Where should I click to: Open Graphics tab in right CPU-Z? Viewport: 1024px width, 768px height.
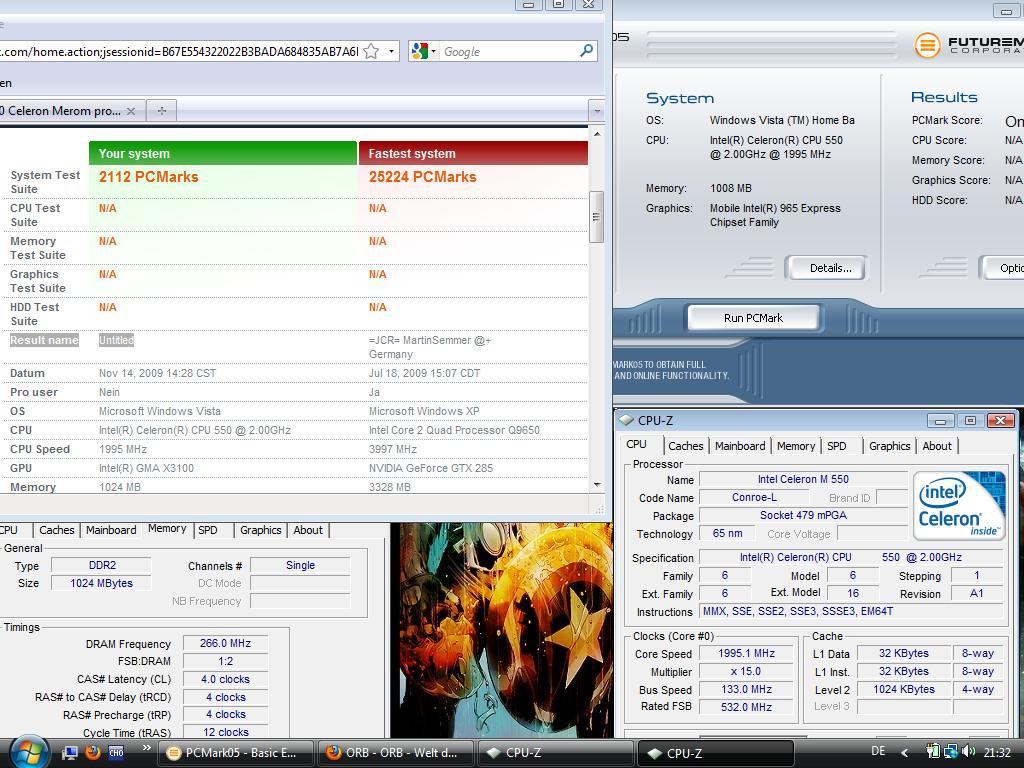click(889, 446)
